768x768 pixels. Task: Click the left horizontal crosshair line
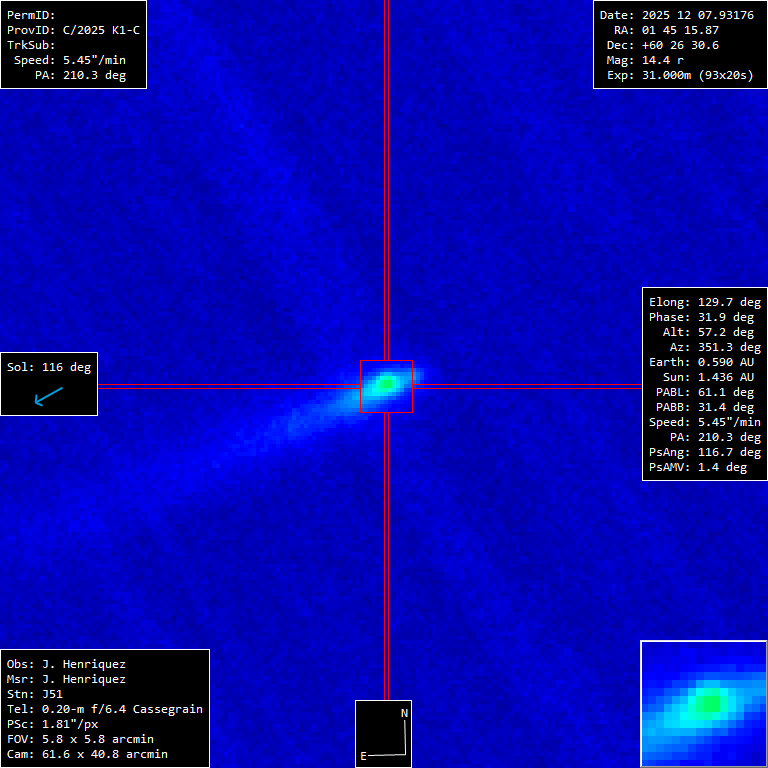point(228,385)
